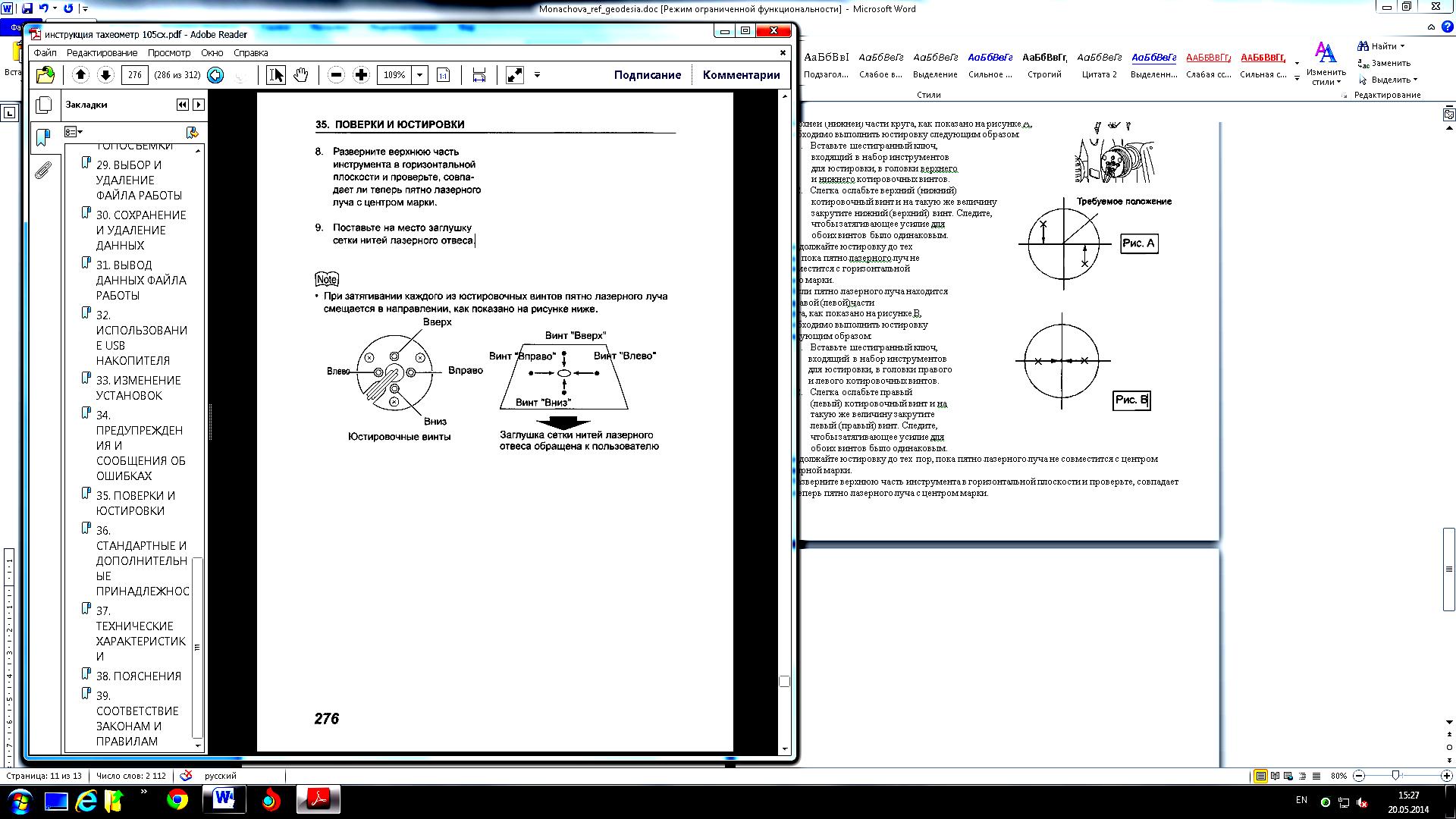
Task: Open the page thumbnails panel icon
Action: point(44,105)
